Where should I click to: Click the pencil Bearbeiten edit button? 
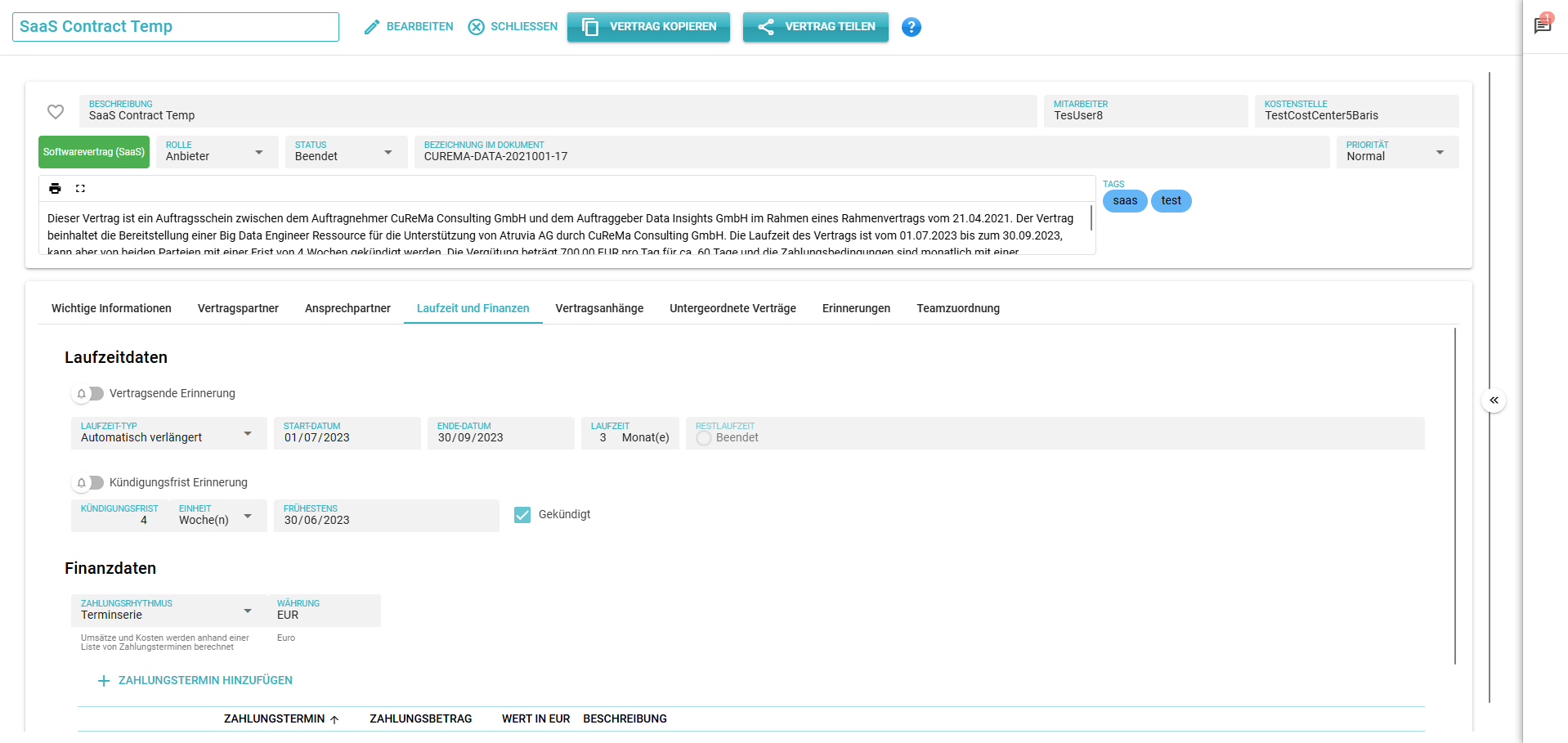click(408, 27)
